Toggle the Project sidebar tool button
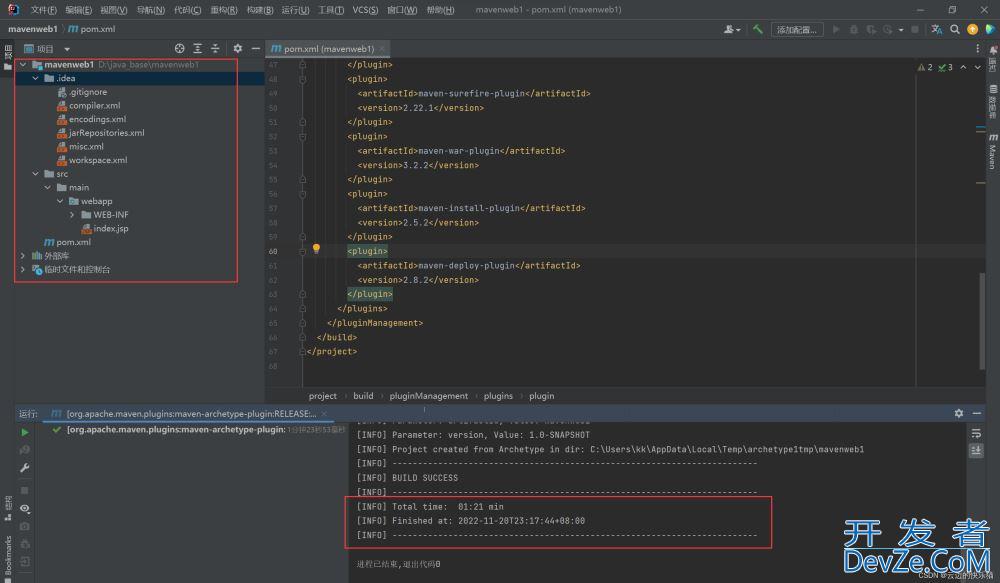 8,57
